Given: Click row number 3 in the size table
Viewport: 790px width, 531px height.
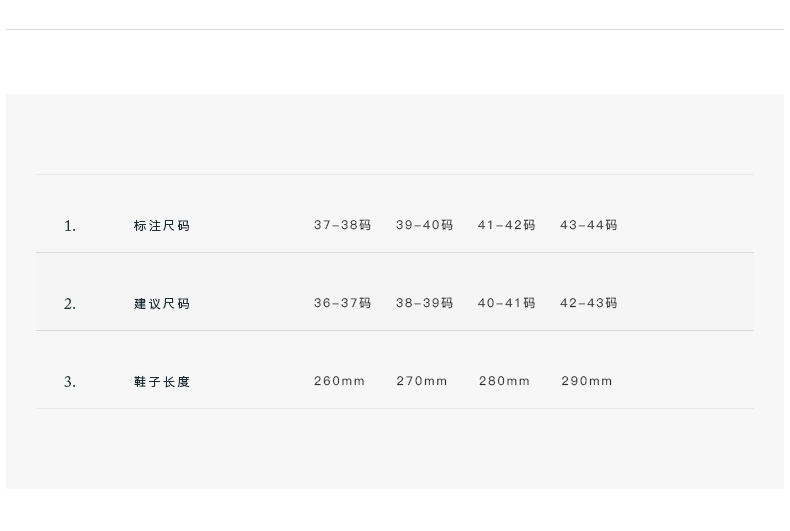Looking at the screenshot, I should click(70, 382).
